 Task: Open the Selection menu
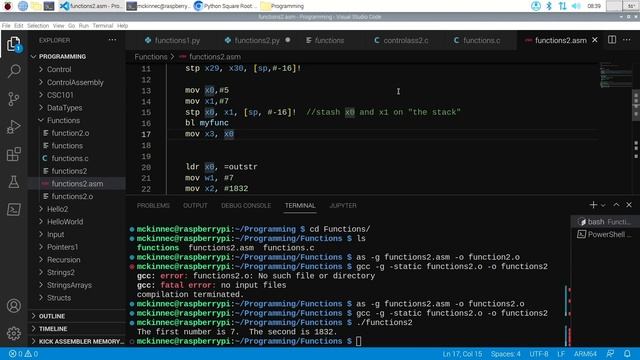tap(38, 26)
